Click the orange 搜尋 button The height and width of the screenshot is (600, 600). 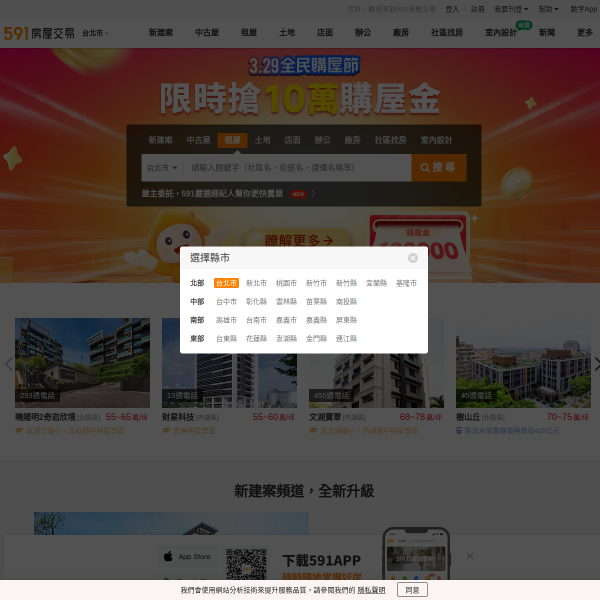coord(439,168)
